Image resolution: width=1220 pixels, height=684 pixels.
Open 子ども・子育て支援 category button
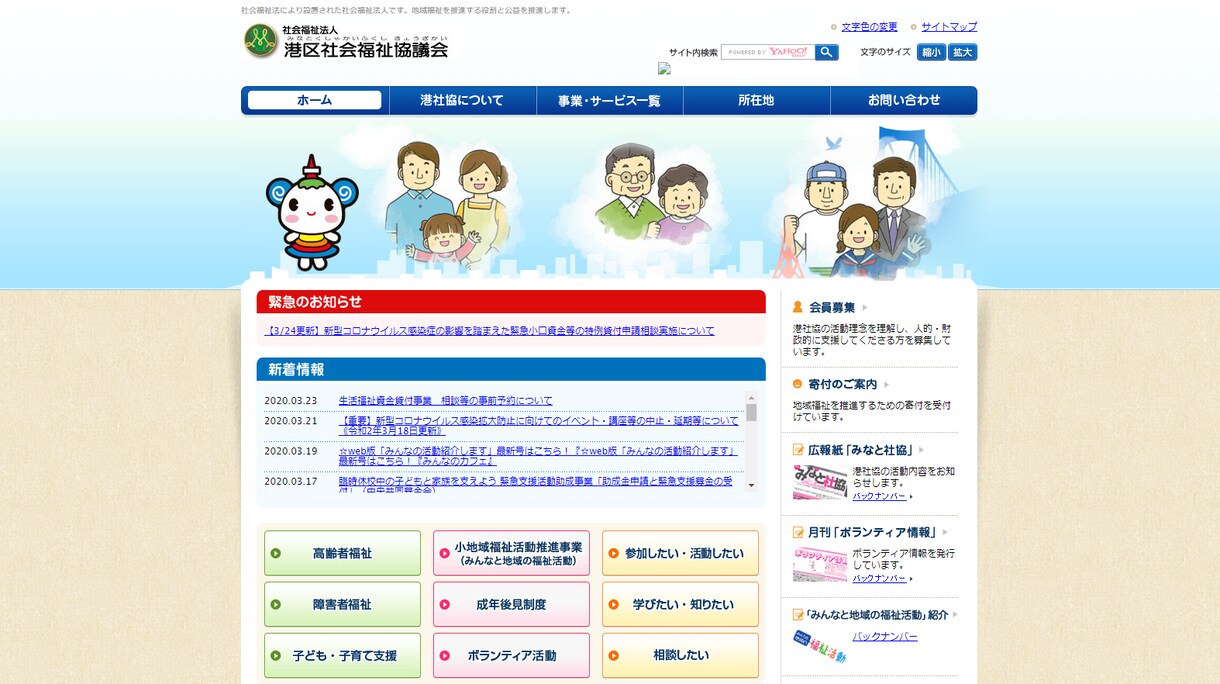342,655
